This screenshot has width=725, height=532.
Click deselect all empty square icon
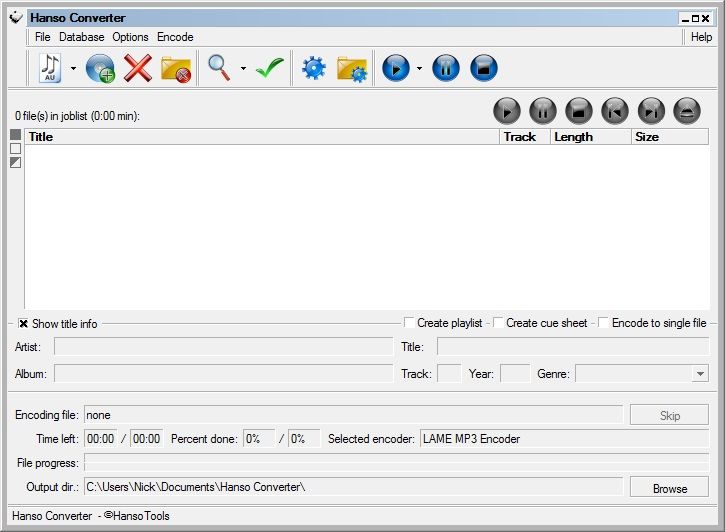click(x=15, y=148)
